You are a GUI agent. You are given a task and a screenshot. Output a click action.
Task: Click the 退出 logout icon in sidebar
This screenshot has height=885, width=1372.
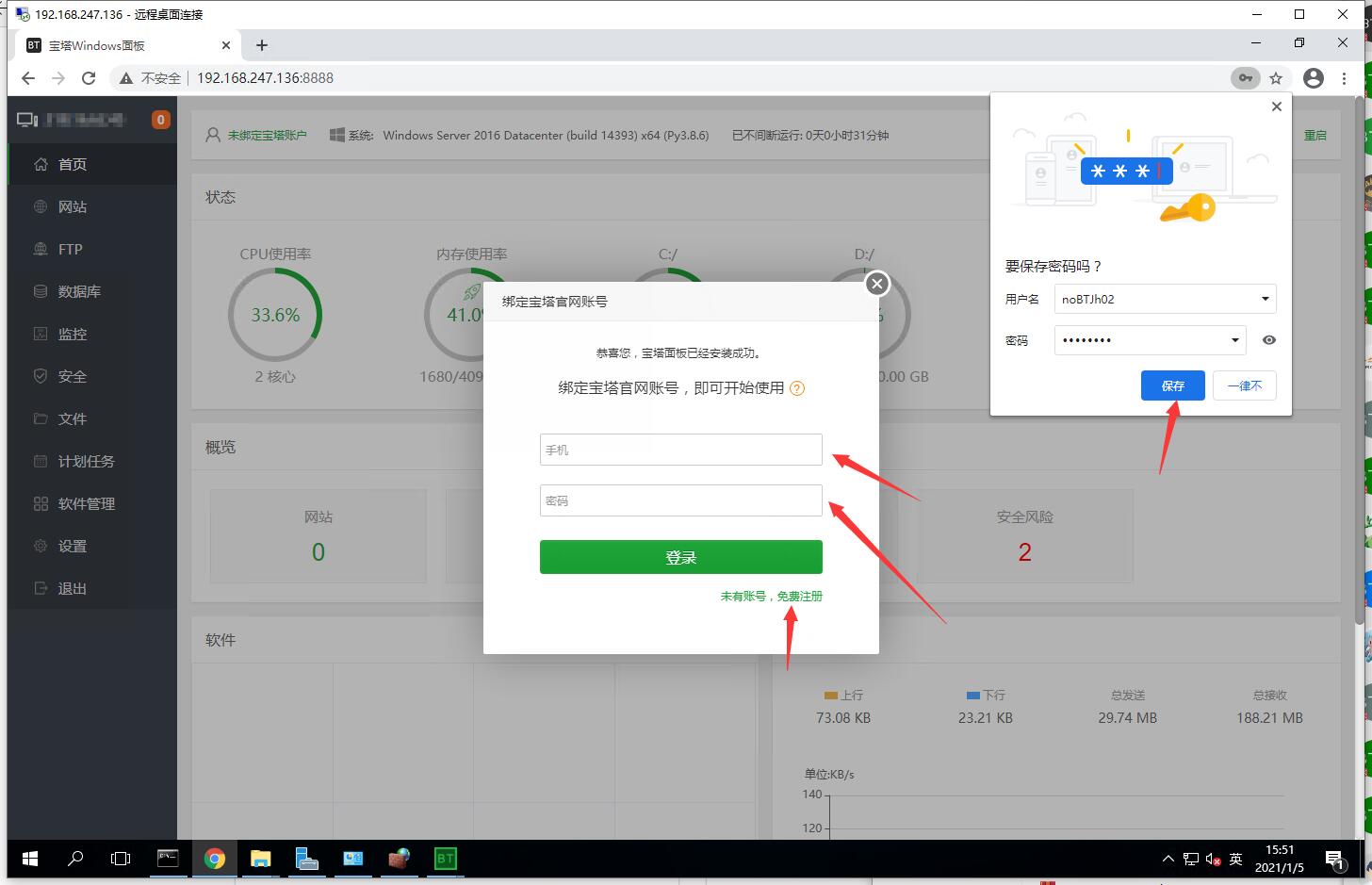pyautogui.click(x=41, y=588)
